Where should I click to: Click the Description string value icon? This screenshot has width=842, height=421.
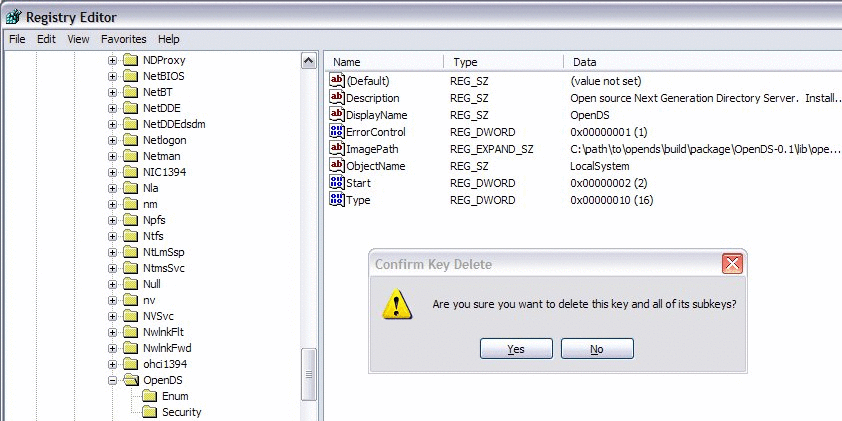pyautogui.click(x=337, y=98)
